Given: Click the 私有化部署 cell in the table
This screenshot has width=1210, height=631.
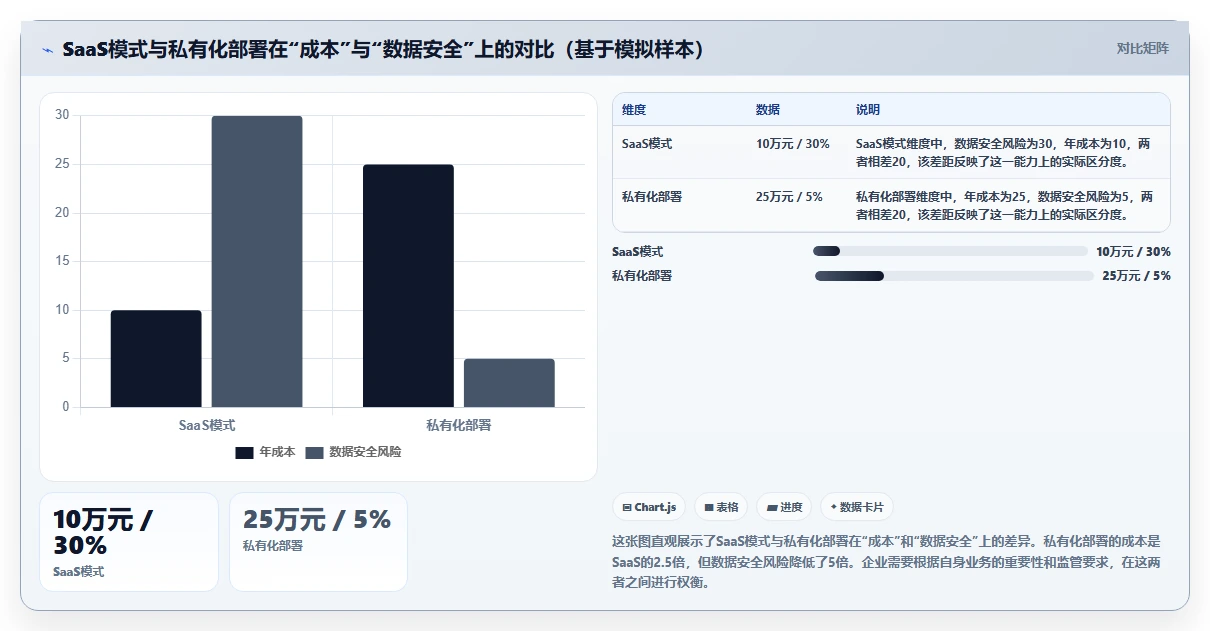Looking at the screenshot, I should (652, 197).
